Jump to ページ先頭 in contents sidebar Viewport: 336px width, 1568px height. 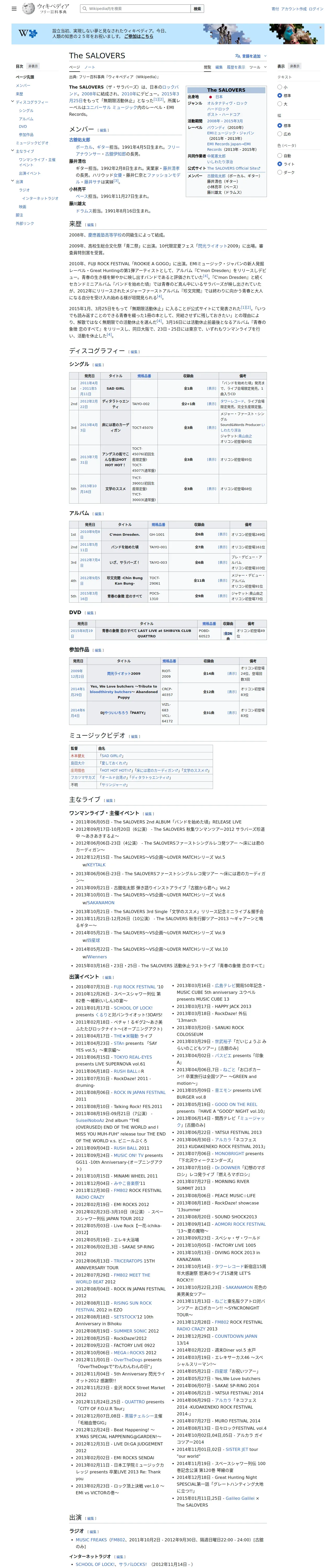(25, 77)
